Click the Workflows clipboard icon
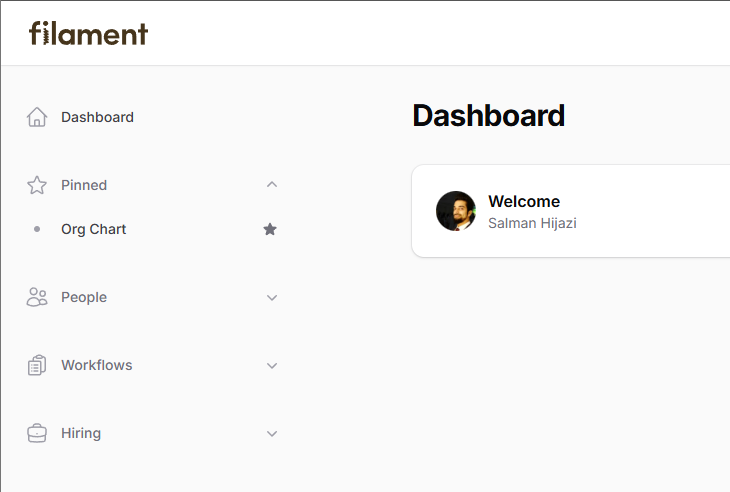Viewport: 730px width, 492px height. pos(37,365)
